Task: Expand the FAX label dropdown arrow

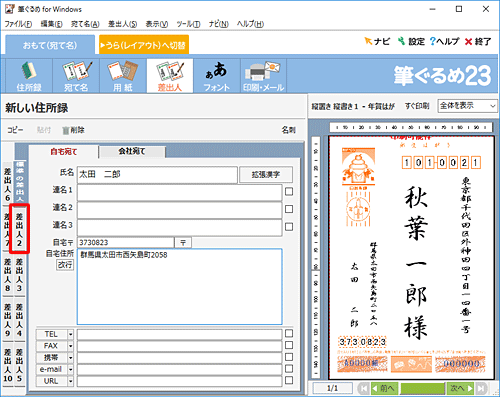Action: [70, 346]
